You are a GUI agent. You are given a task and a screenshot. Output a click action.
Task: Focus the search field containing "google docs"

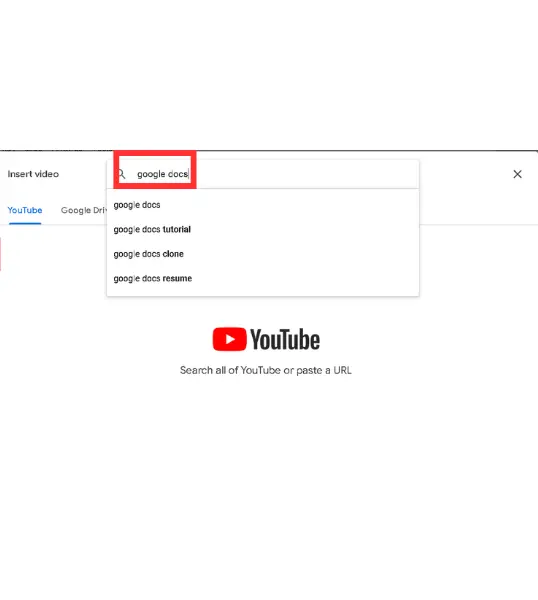tap(263, 174)
